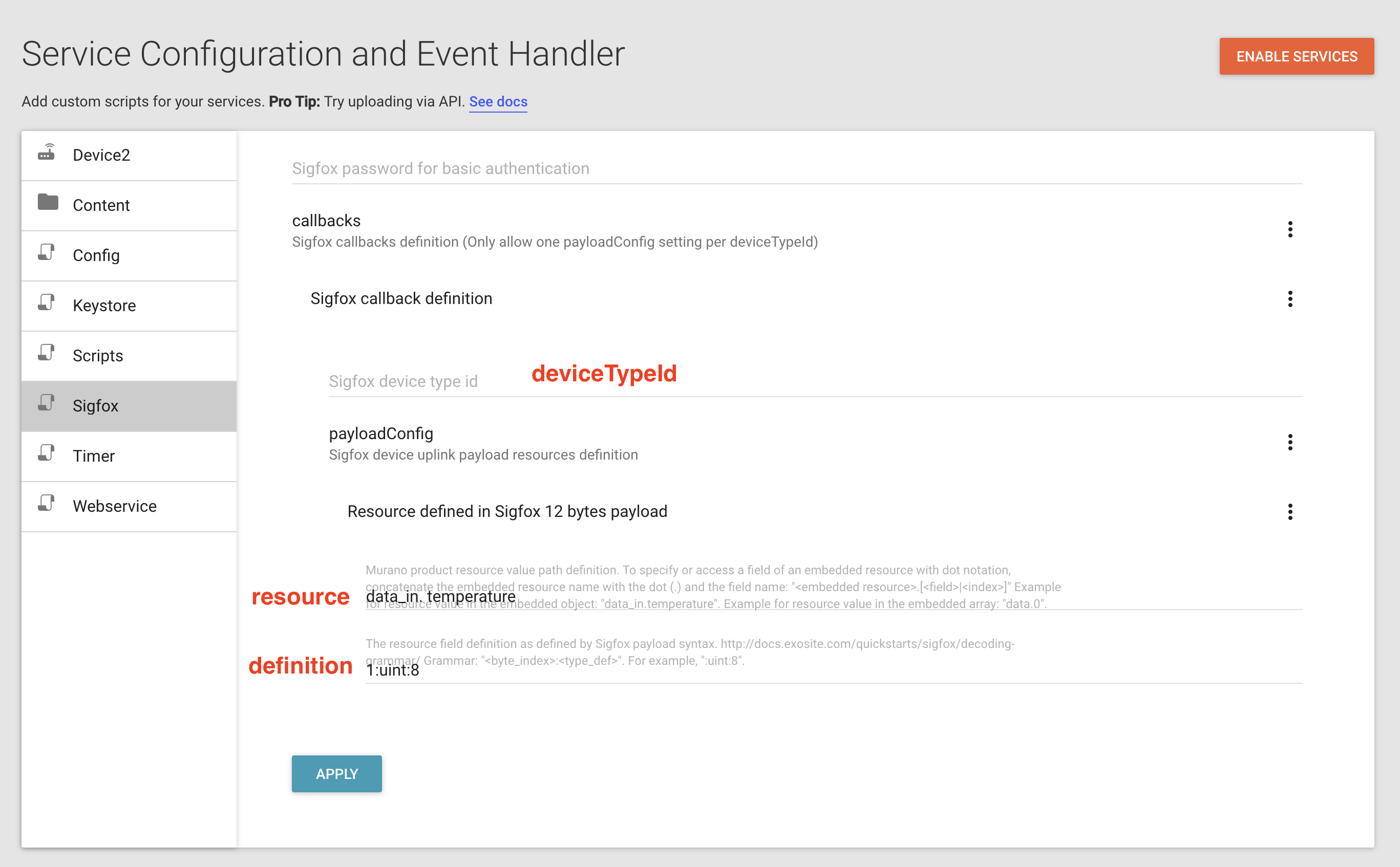Screen dimensions: 1400x867
Task: Click Resource defined in Sigfox 12 bytes payload
Action: click(507, 511)
